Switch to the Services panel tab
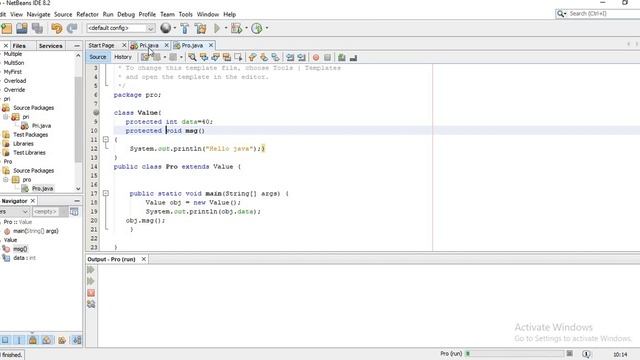The image size is (640, 360). [51, 46]
